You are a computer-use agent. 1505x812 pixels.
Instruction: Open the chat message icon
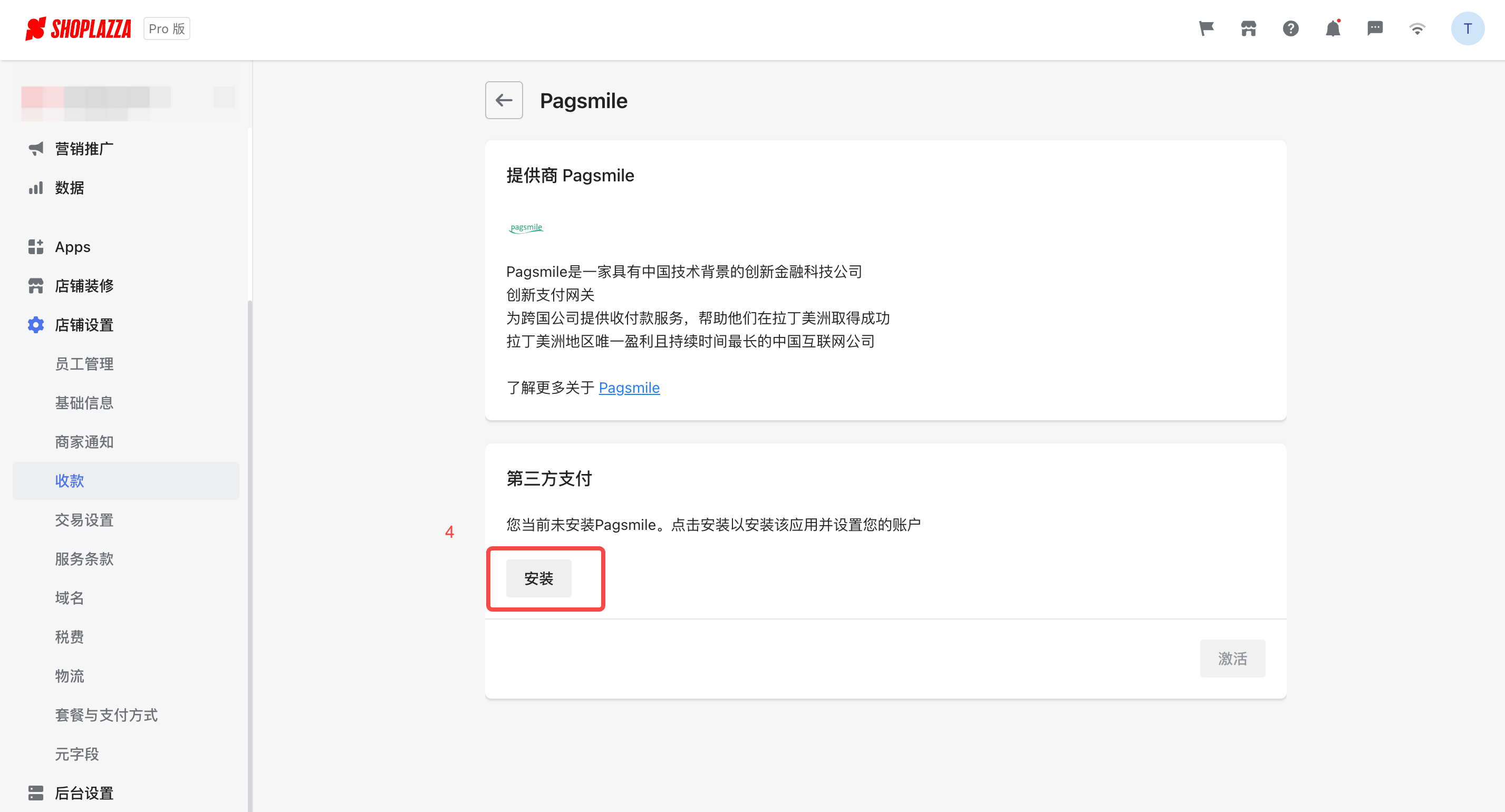(x=1375, y=28)
